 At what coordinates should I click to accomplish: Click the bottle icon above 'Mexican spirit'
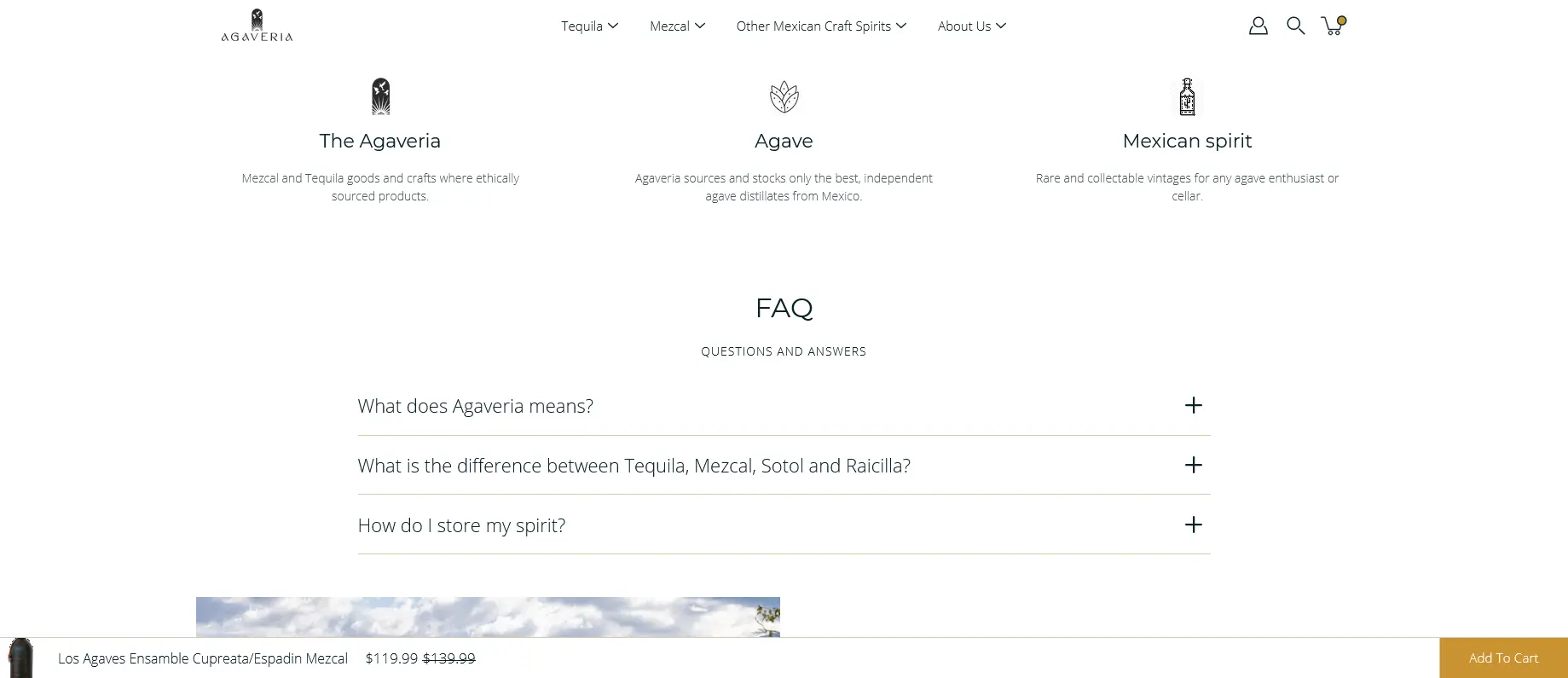(x=1187, y=96)
